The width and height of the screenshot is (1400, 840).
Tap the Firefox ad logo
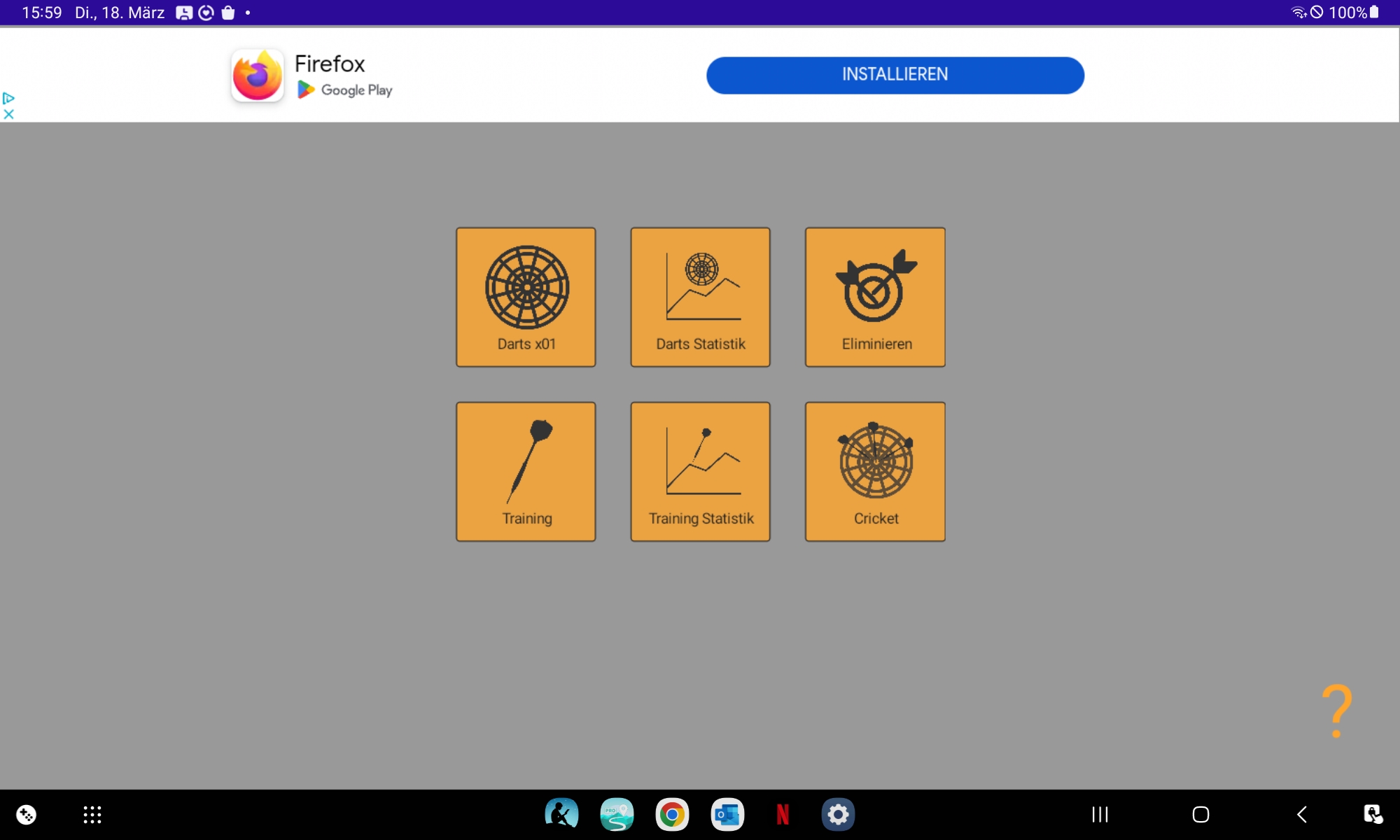pyautogui.click(x=258, y=76)
